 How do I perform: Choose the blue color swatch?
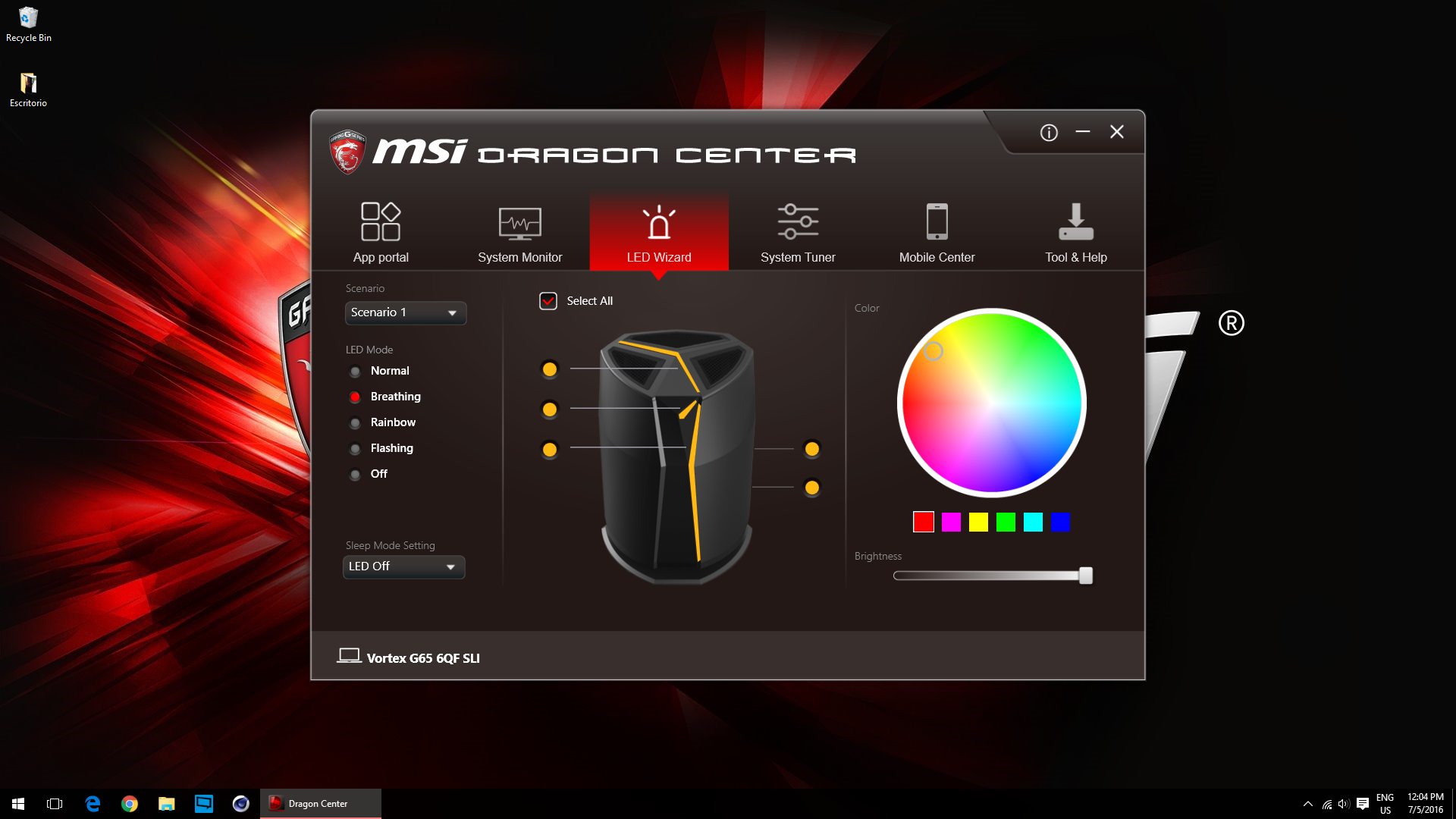pyautogui.click(x=1060, y=522)
